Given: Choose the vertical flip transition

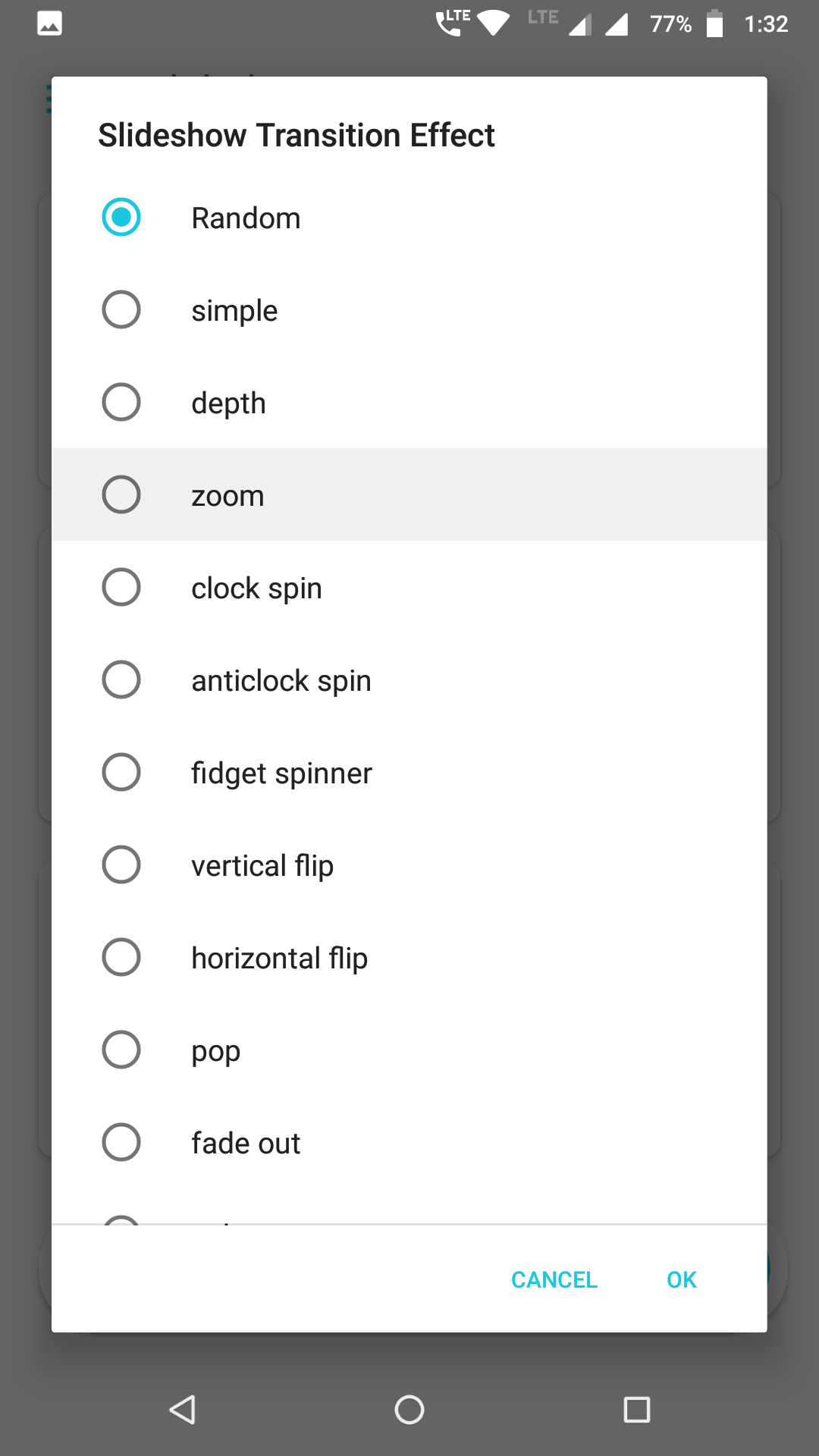Looking at the screenshot, I should pos(409,865).
